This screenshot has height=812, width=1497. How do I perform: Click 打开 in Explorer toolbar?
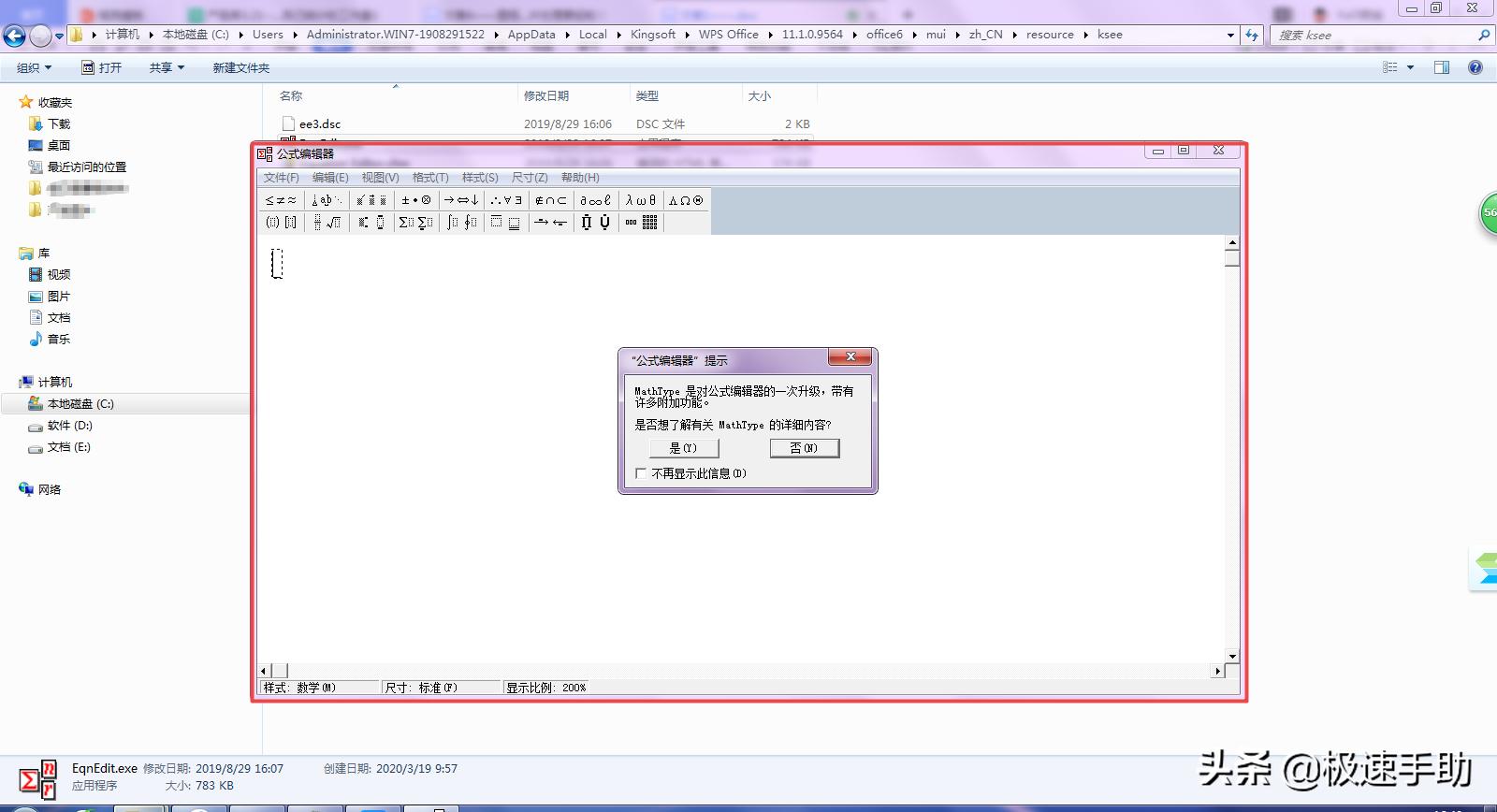[101, 67]
